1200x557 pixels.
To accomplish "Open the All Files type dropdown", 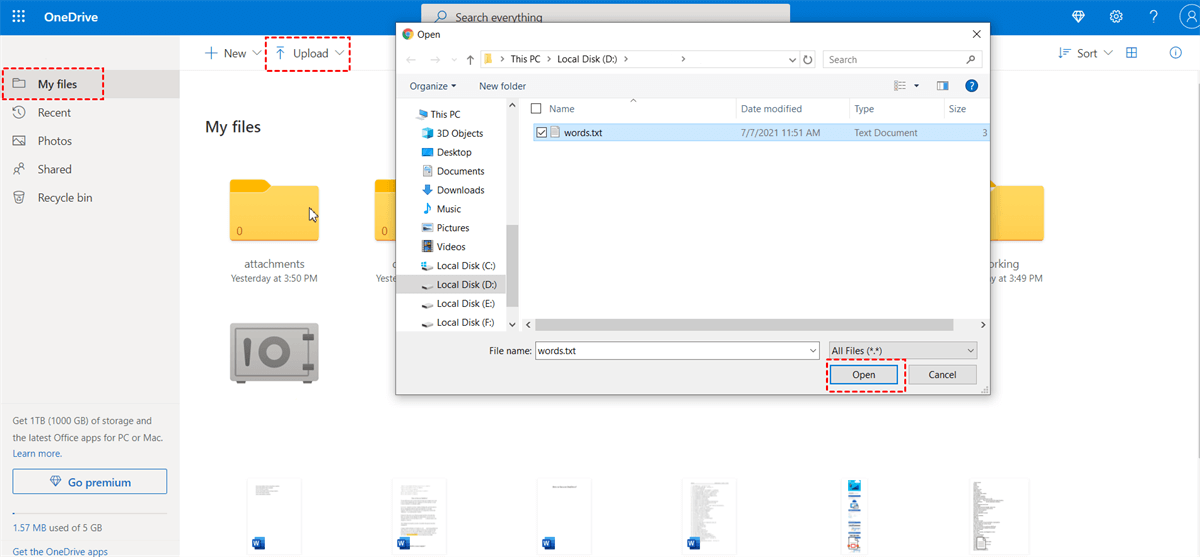I will click(x=902, y=350).
